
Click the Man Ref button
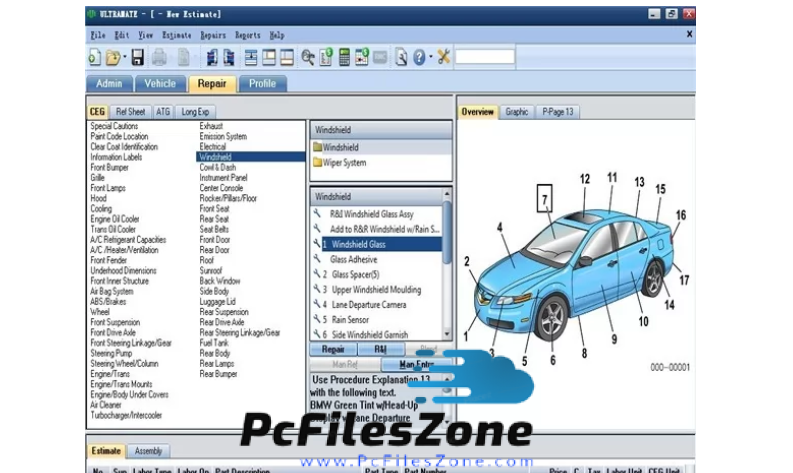click(x=345, y=364)
